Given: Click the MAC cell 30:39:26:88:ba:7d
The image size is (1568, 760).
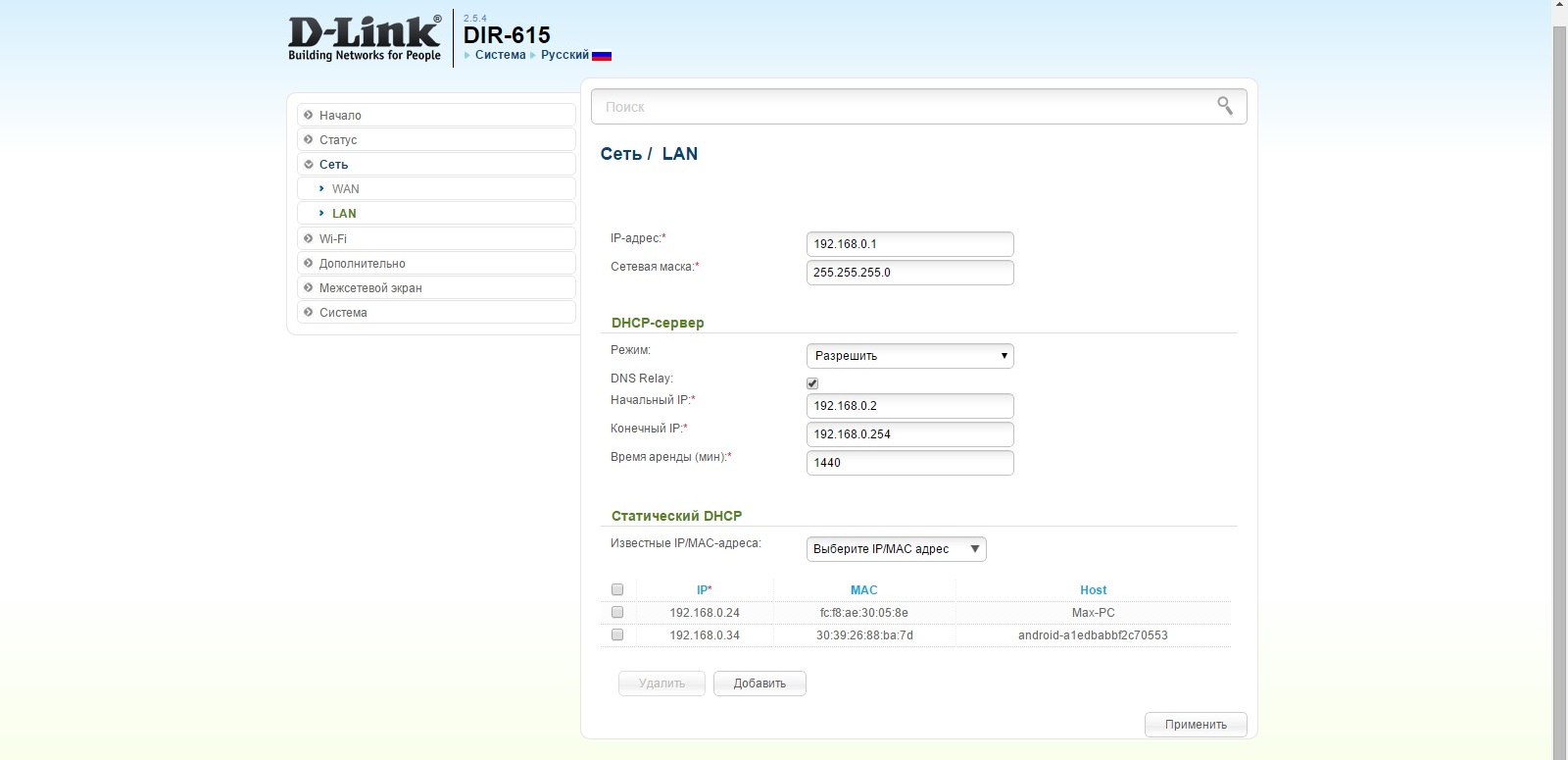Looking at the screenshot, I should click(x=864, y=635).
